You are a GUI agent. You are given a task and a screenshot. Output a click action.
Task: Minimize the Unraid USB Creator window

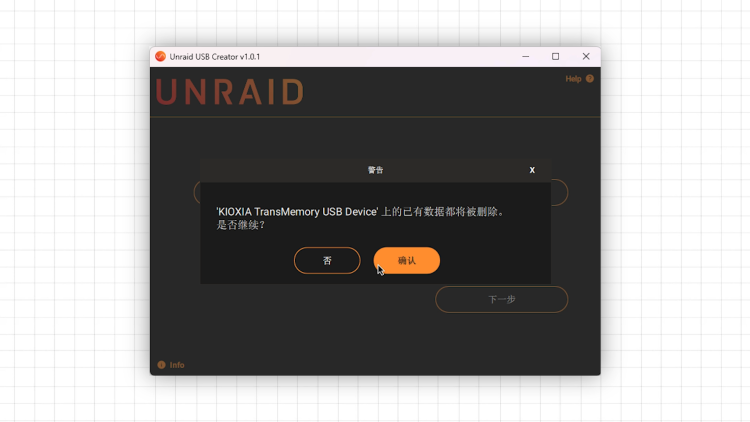[x=526, y=56]
